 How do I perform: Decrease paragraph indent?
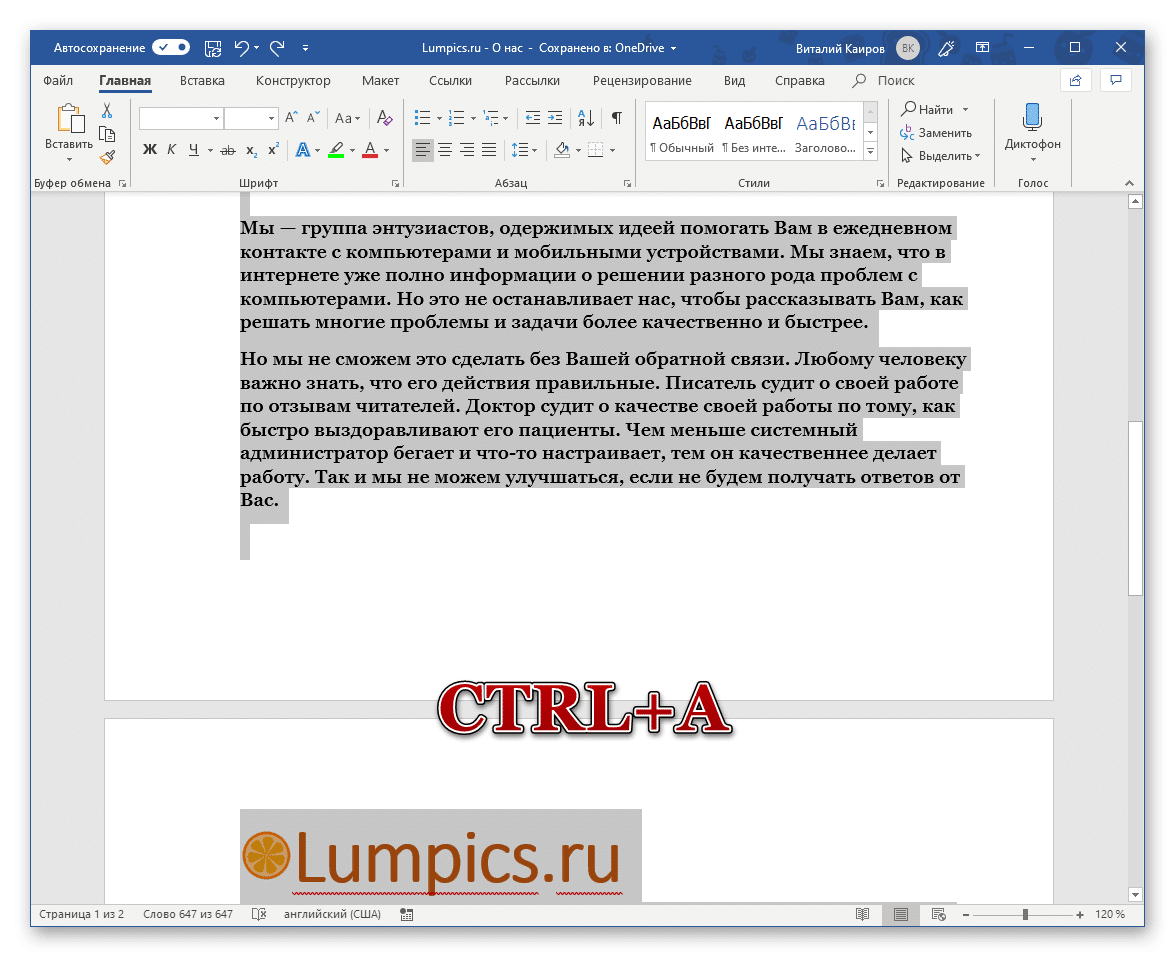tap(533, 118)
